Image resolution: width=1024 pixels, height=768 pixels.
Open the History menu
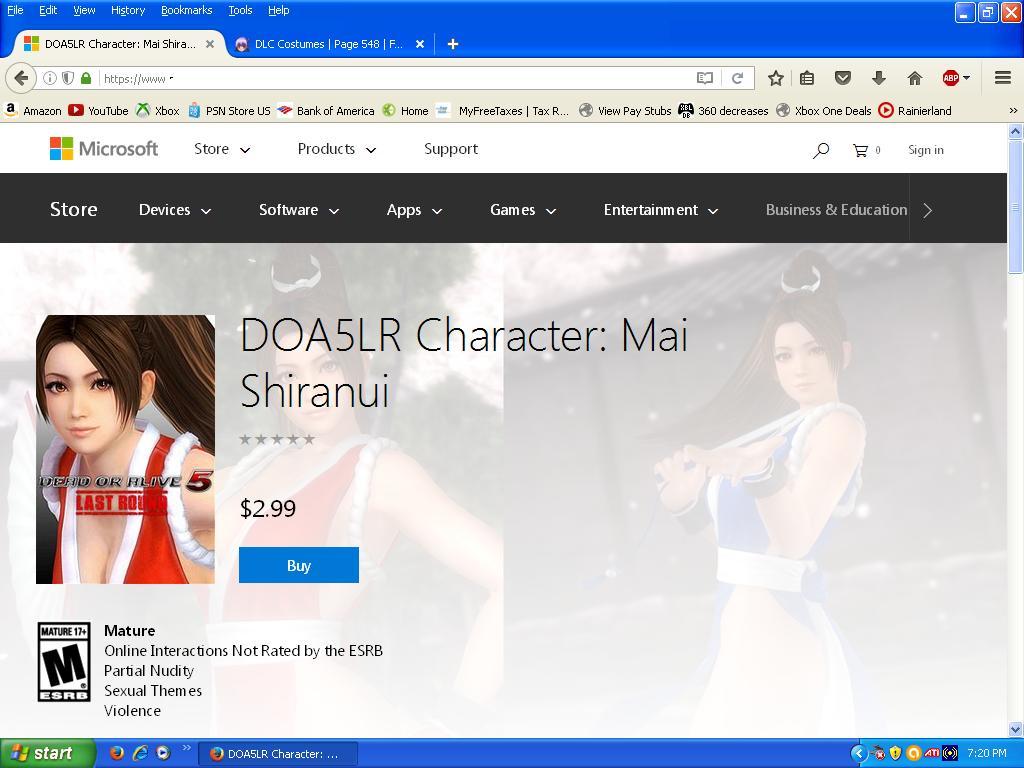[128, 10]
